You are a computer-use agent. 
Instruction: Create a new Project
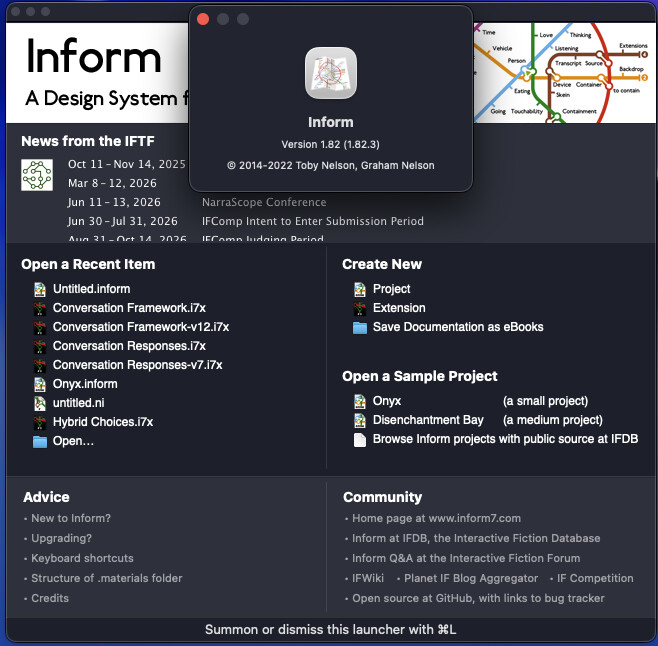(x=391, y=289)
